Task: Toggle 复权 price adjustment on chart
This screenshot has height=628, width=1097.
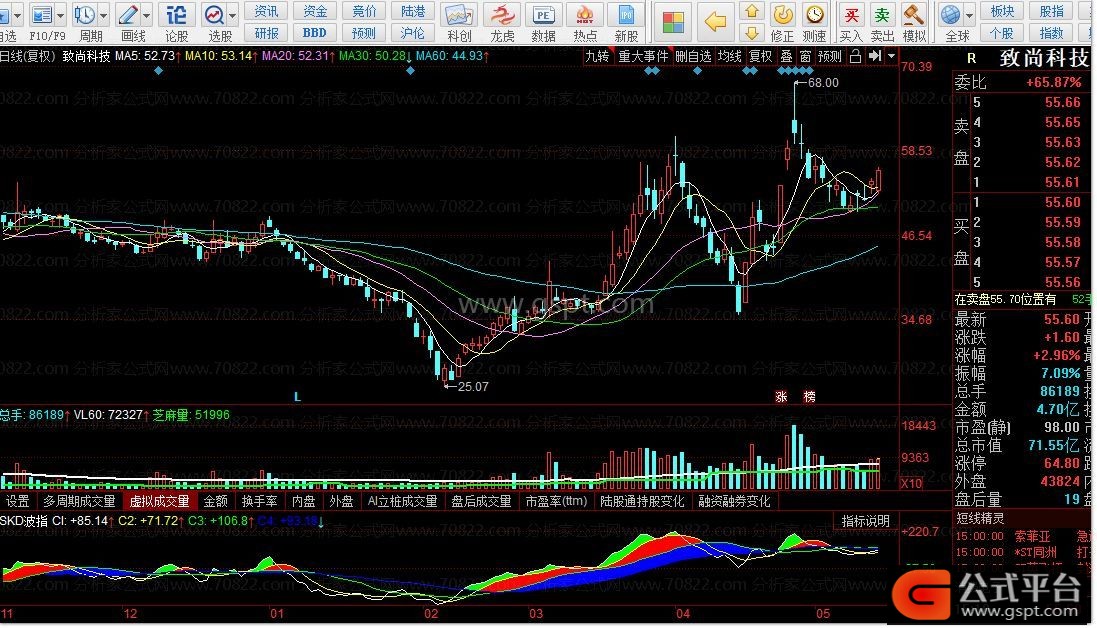Action: click(760, 56)
